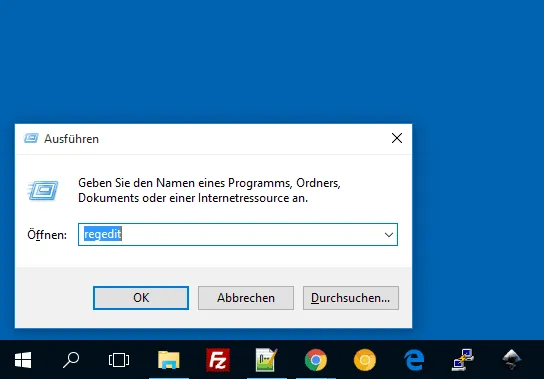Screen dimensions: 544x379
Task: Open the Inkscape icon in the taskbar
Action: click(511, 360)
